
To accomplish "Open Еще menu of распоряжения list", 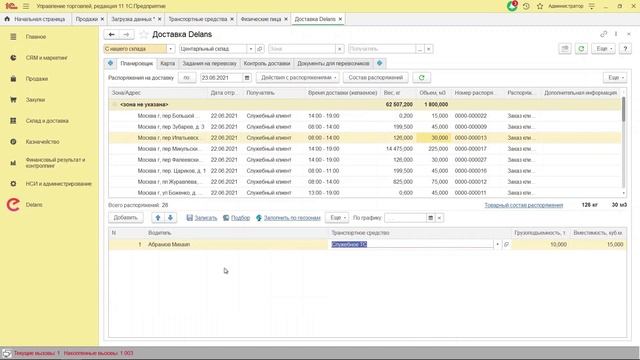I will click(x=615, y=78).
